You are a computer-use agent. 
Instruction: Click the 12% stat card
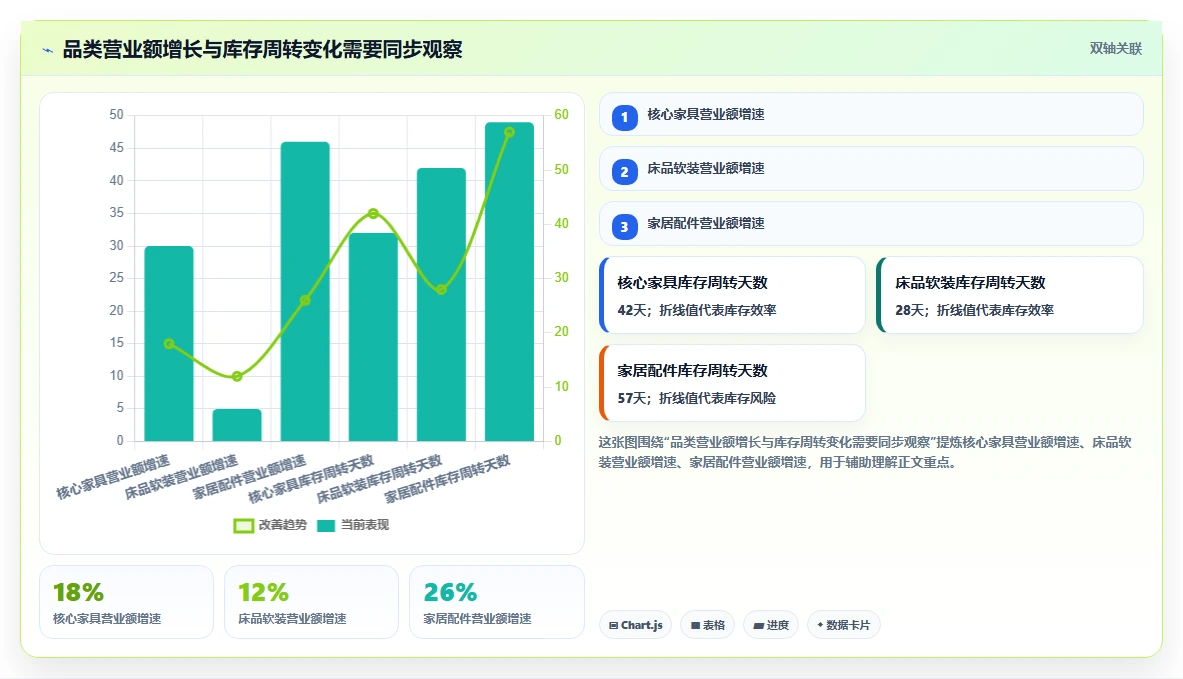click(311, 602)
